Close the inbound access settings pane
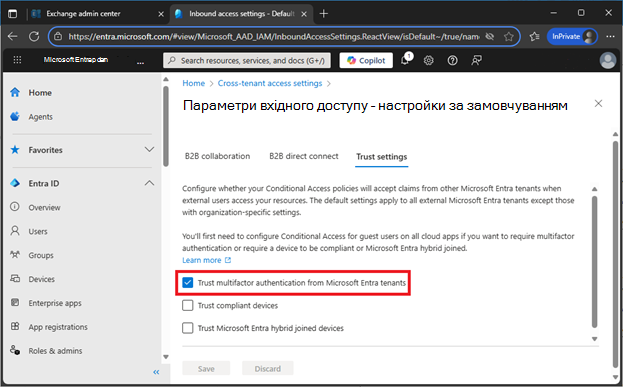The image size is (623, 388). (x=598, y=104)
